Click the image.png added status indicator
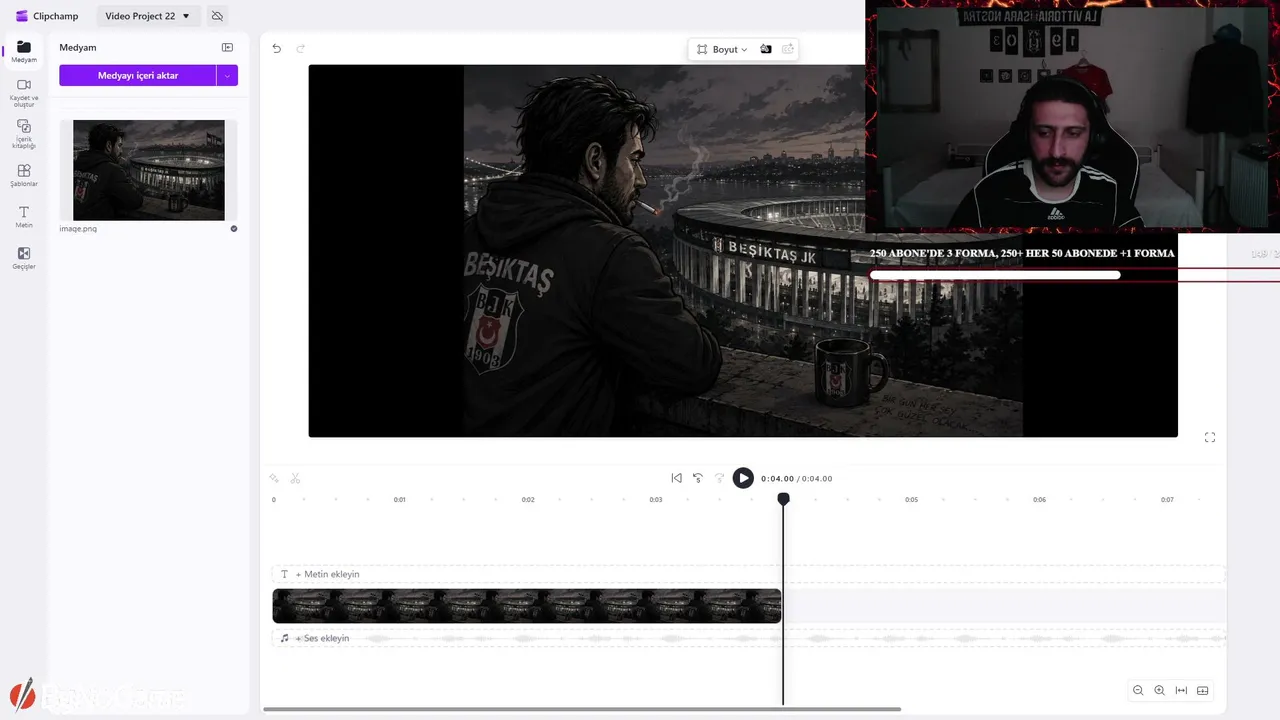This screenshot has height=720, width=1280. 234,229
